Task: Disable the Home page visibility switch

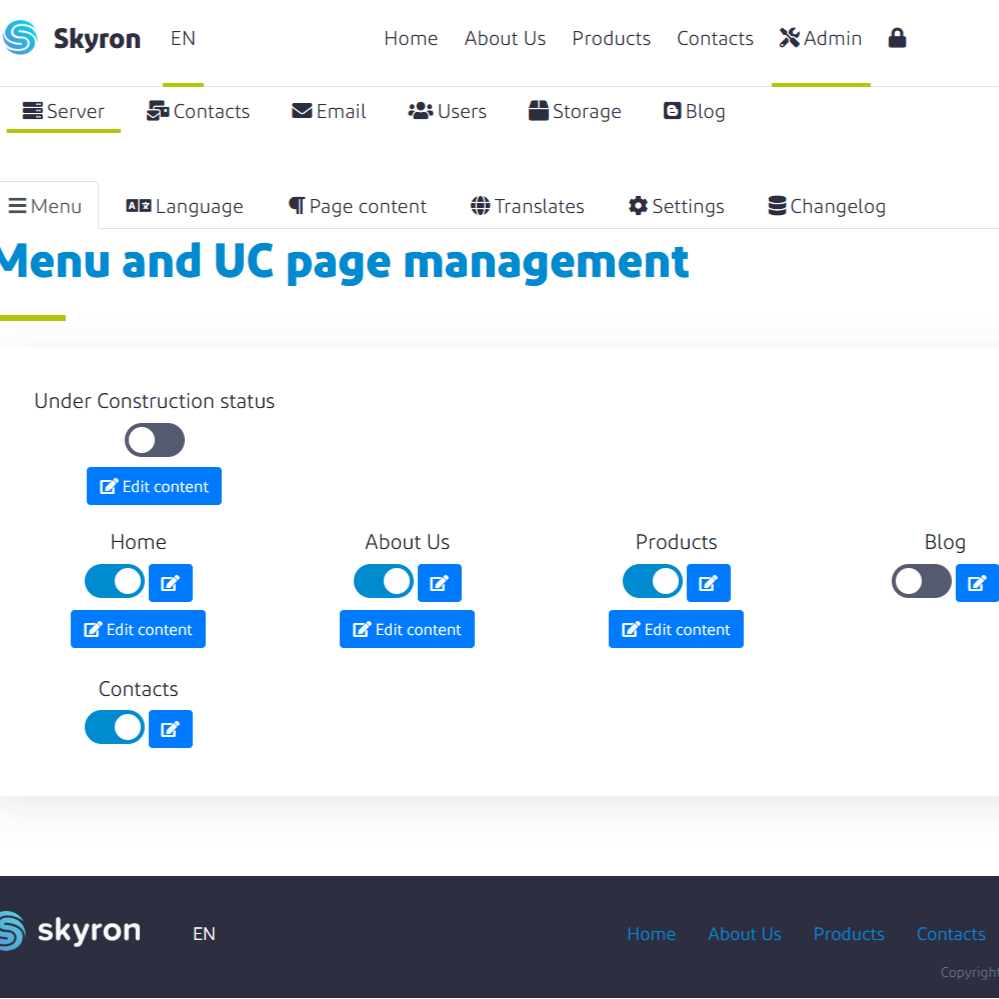Action: (x=113, y=581)
